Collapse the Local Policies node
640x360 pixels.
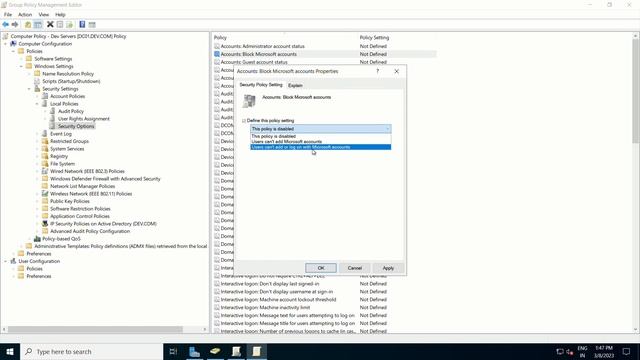pyautogui.click(x=37, y=104)
